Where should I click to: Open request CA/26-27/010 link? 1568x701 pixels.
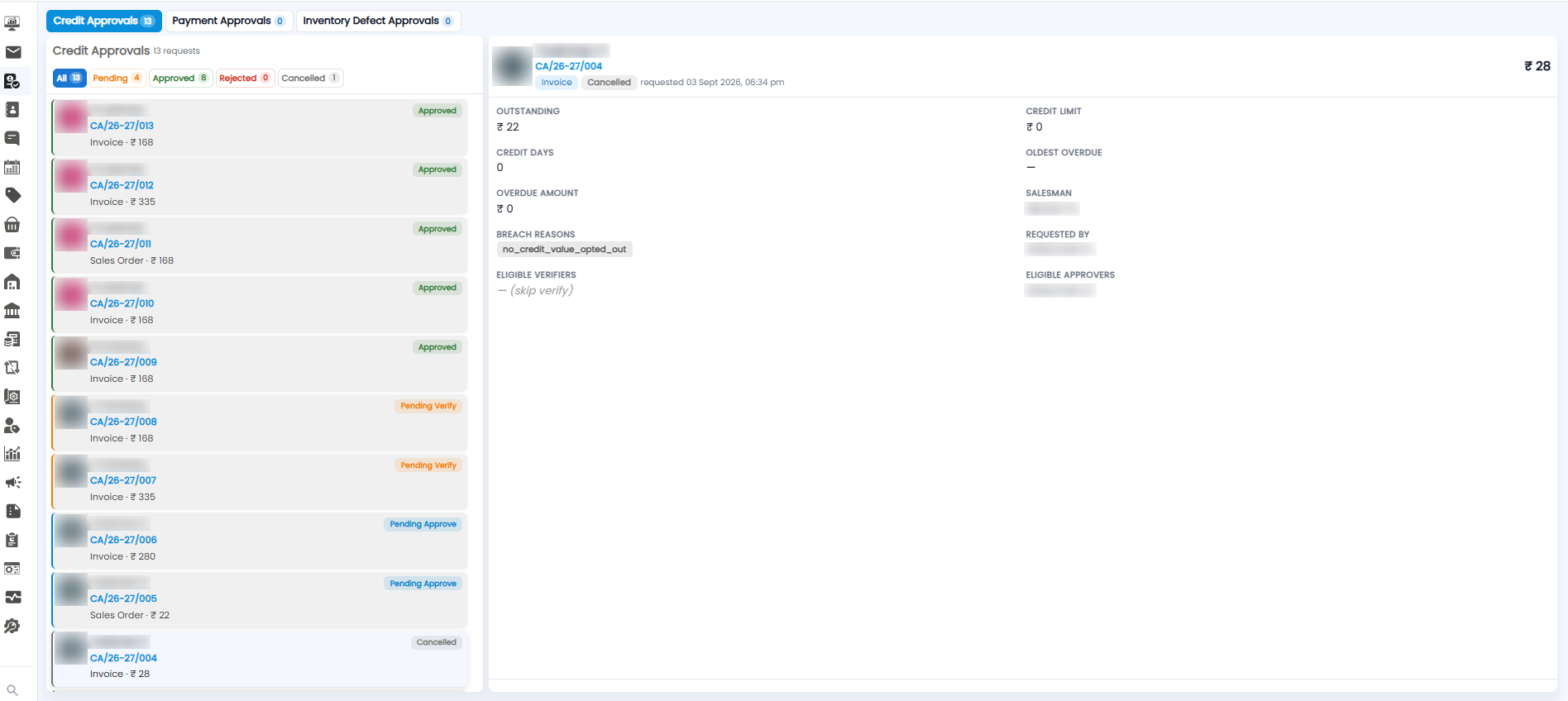(x=122, y=303)
